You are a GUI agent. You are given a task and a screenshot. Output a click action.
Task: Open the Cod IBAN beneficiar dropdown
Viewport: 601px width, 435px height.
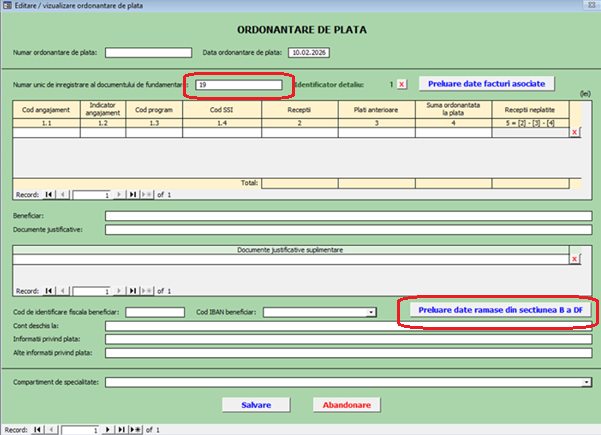371,312
